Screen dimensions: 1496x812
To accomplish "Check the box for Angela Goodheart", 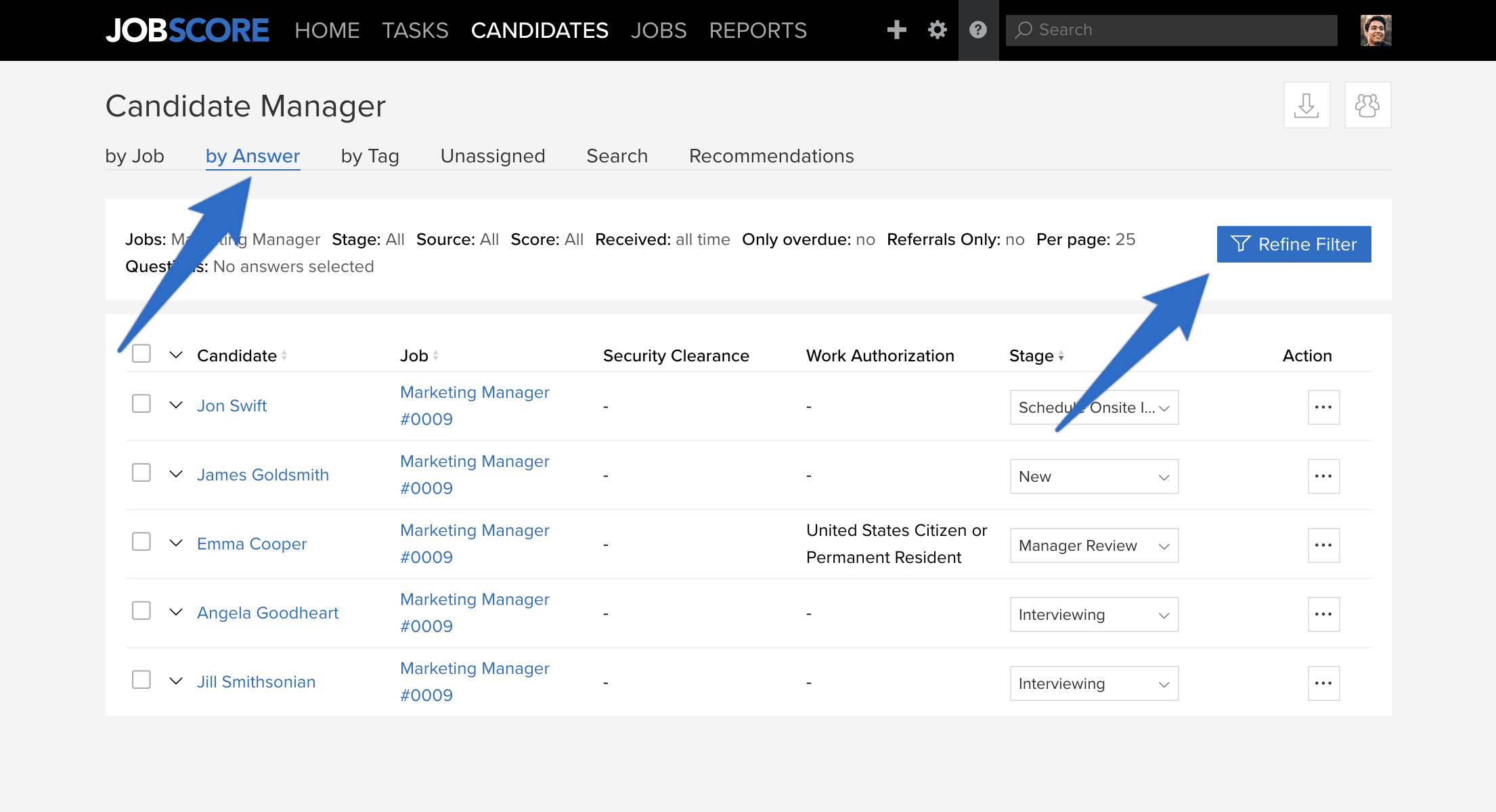I will pos(141,611).
